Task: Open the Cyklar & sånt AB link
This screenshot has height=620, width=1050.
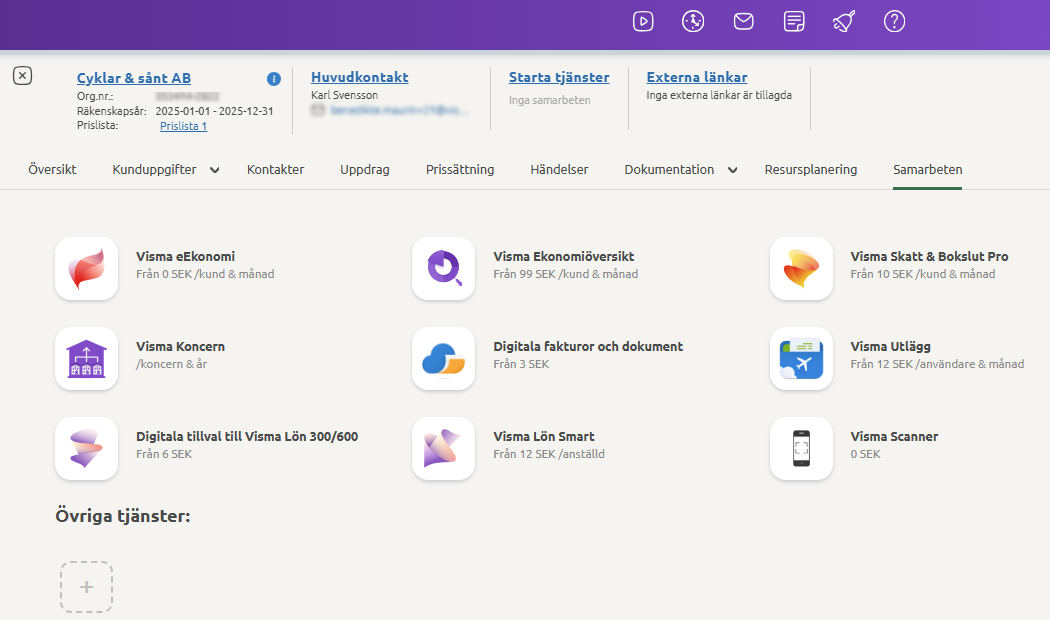Action: (134, 78)
